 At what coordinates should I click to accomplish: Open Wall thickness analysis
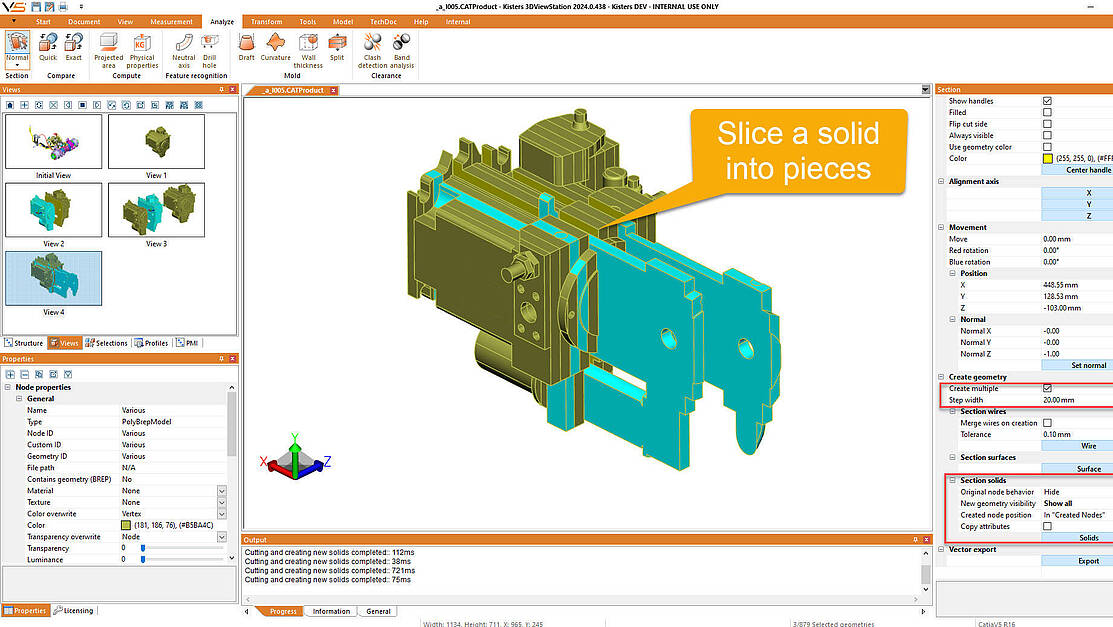308,50
